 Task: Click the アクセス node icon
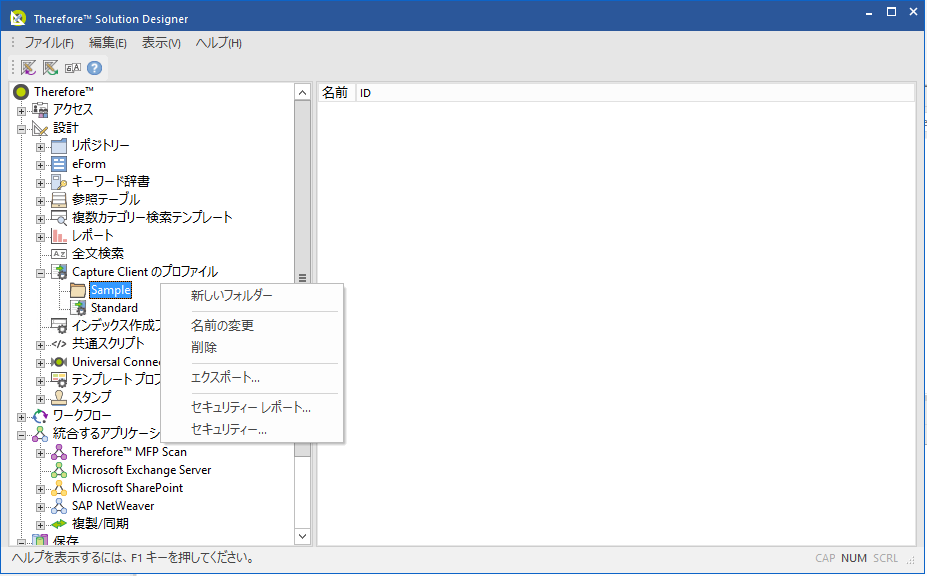coord(40,109)
